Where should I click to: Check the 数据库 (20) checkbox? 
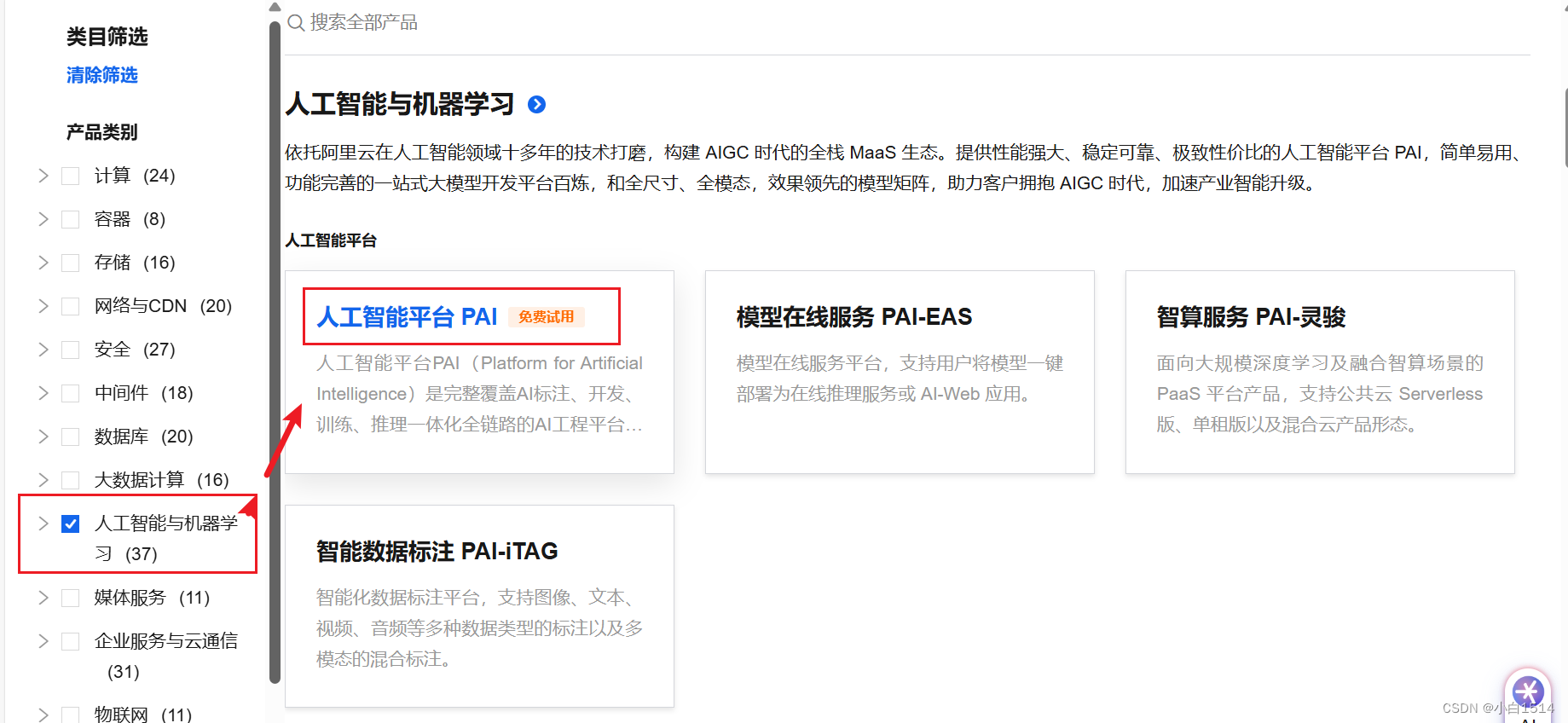71,437
